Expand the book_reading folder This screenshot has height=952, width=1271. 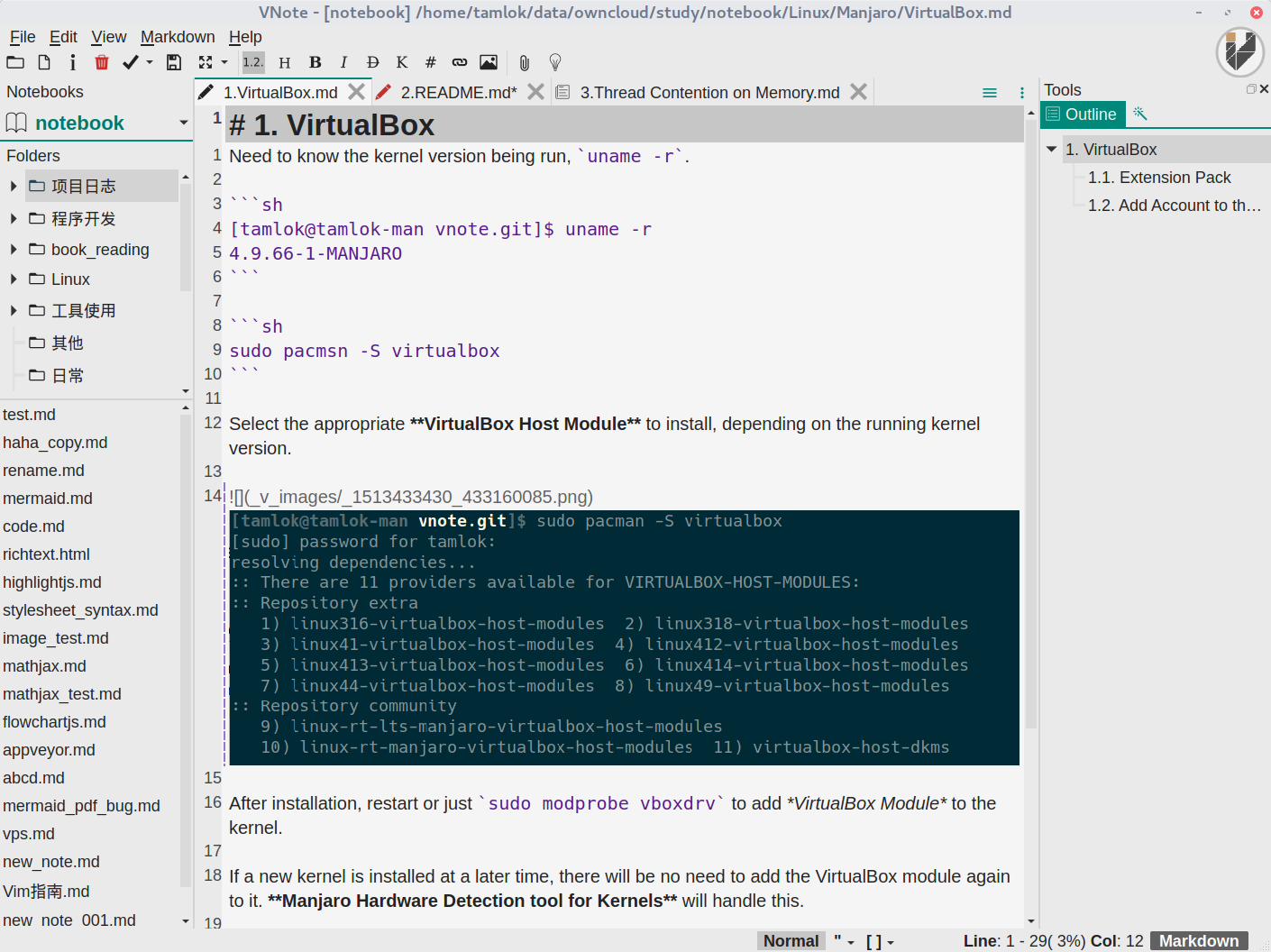click(x=14, y=249)
